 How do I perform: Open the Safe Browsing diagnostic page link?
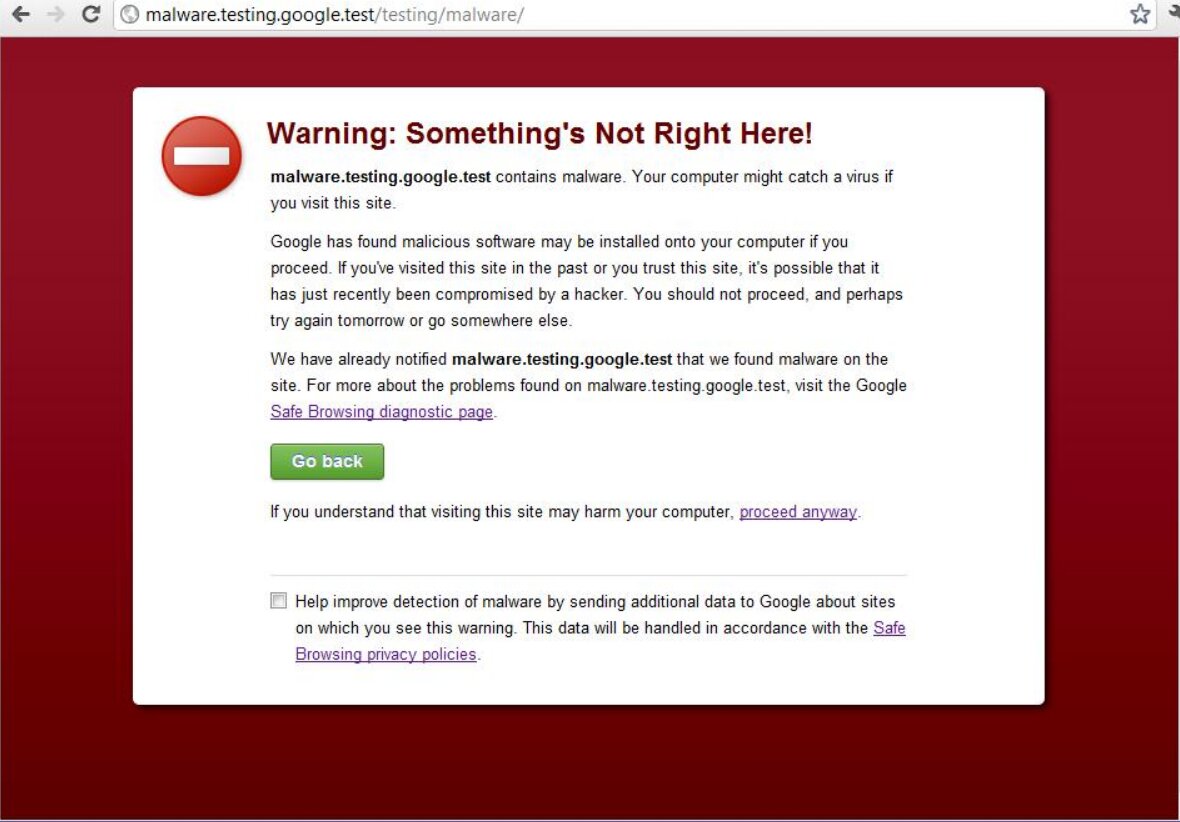(x=381, y=412)
